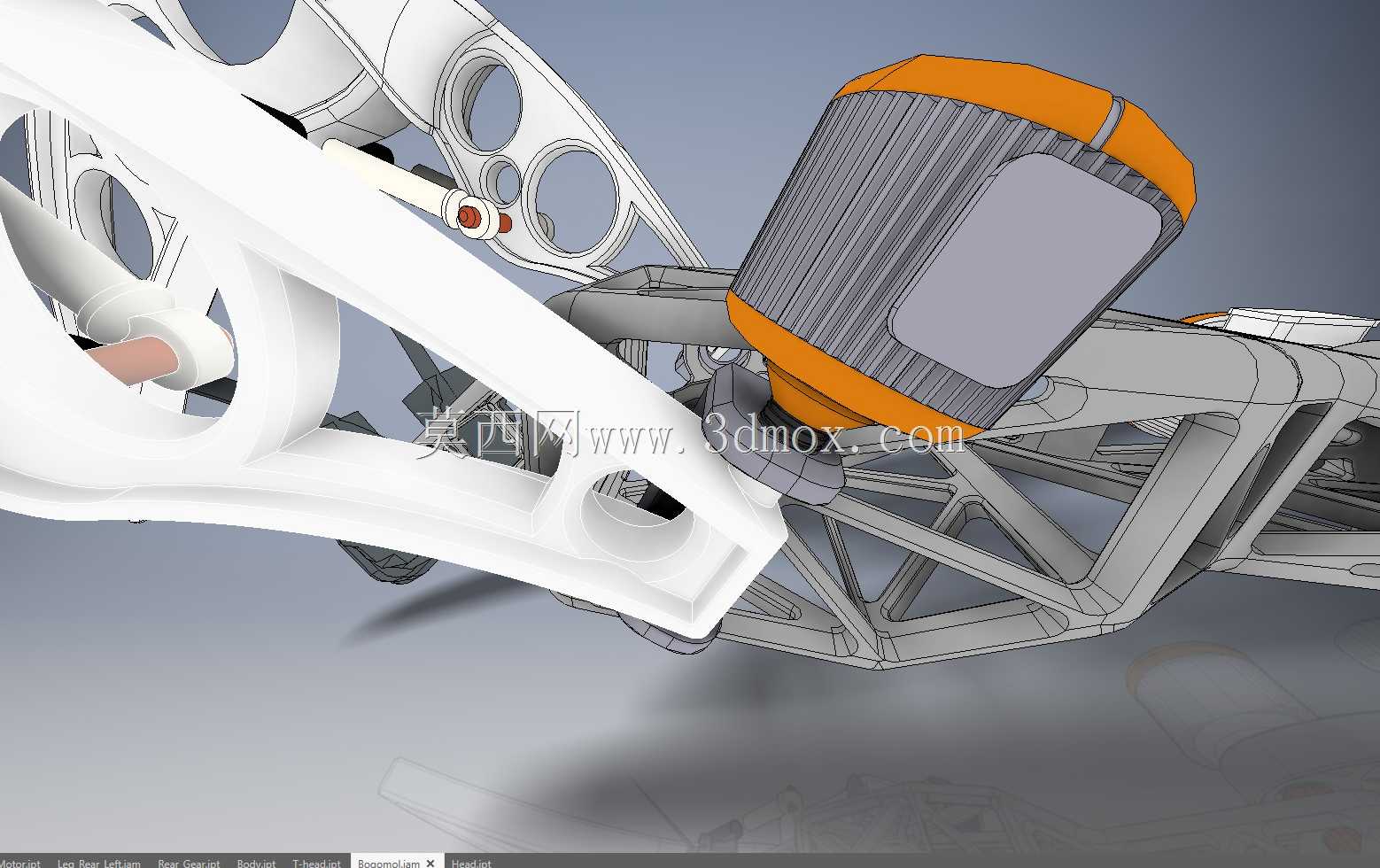The image size is (1380, 868).
Task: Switch to the Head.ipt tab
Action: [x=471, y=862]
